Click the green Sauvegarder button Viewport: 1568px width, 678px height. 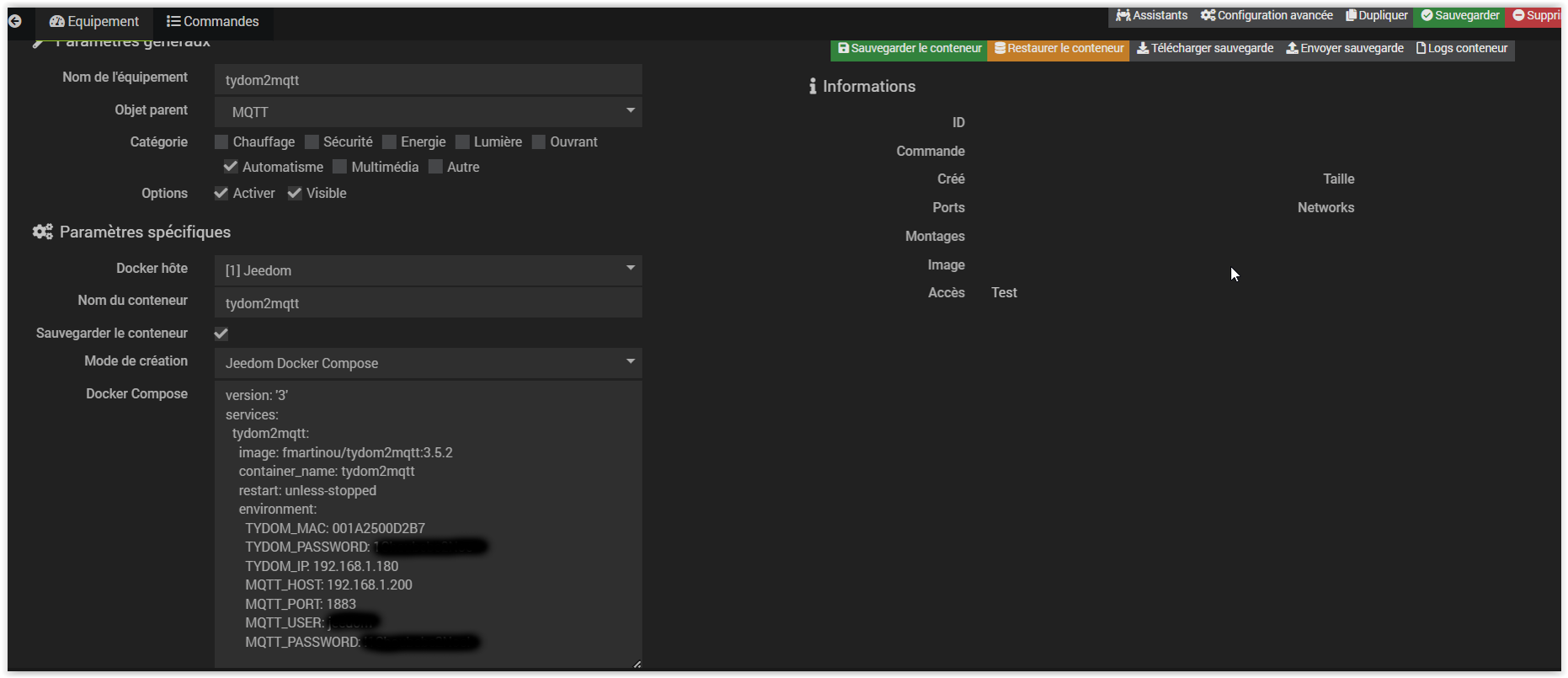pos(1459,15)
